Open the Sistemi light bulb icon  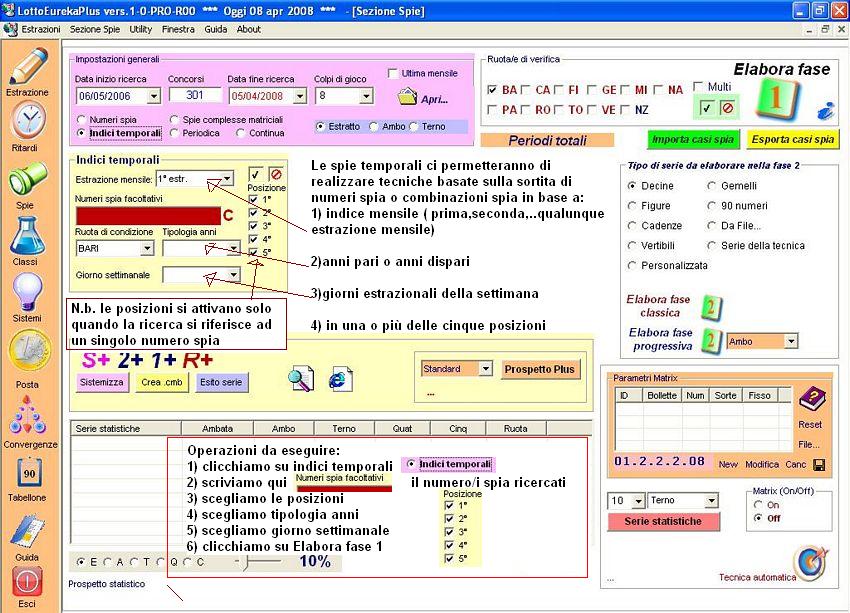27,292
